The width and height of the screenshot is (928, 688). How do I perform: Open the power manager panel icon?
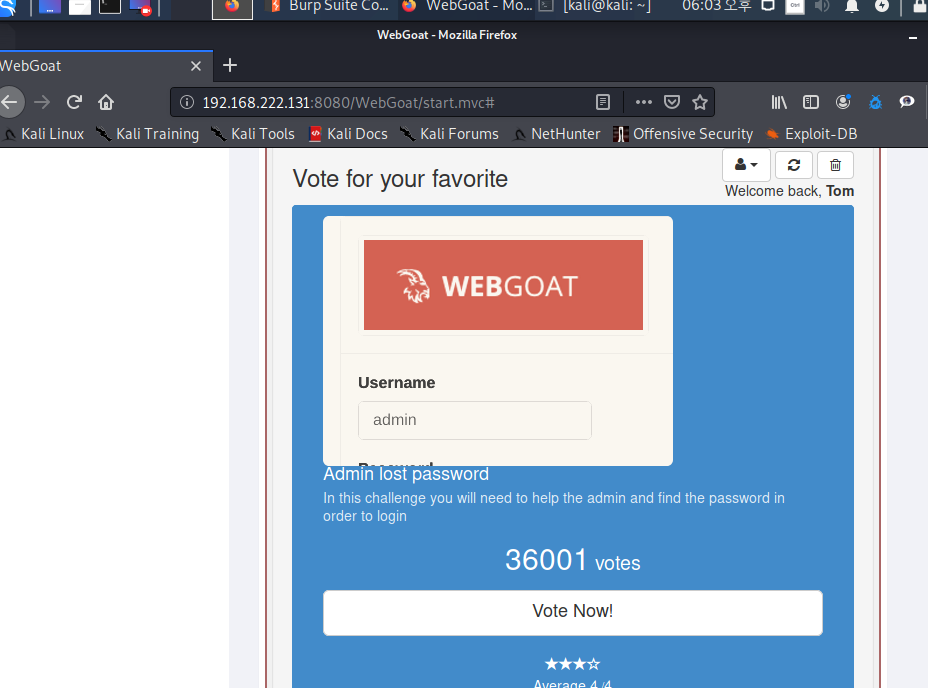tap(882, 6)
